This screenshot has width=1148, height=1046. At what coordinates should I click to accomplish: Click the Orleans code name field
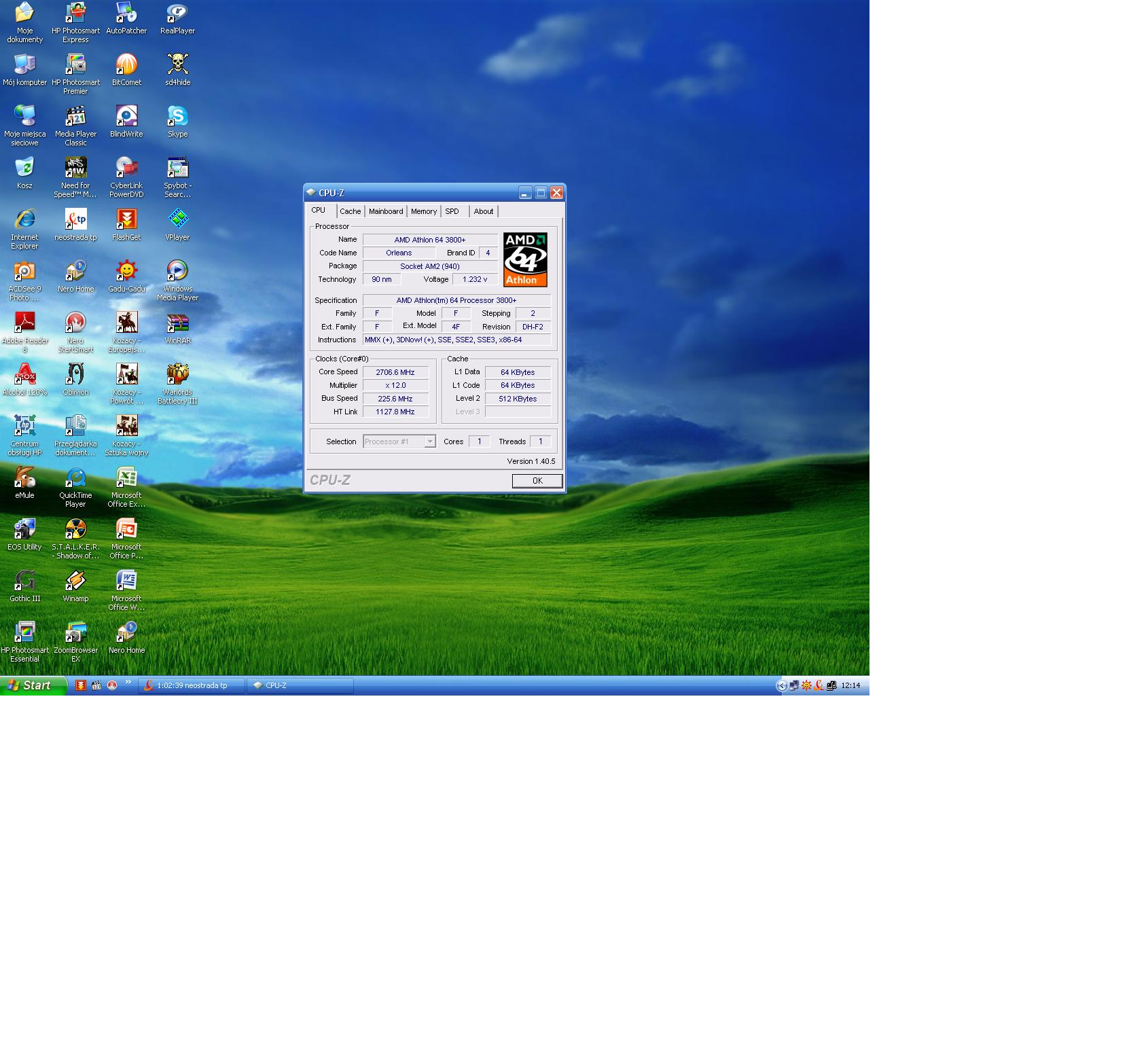pyautogui.click(x=399, y=253)
